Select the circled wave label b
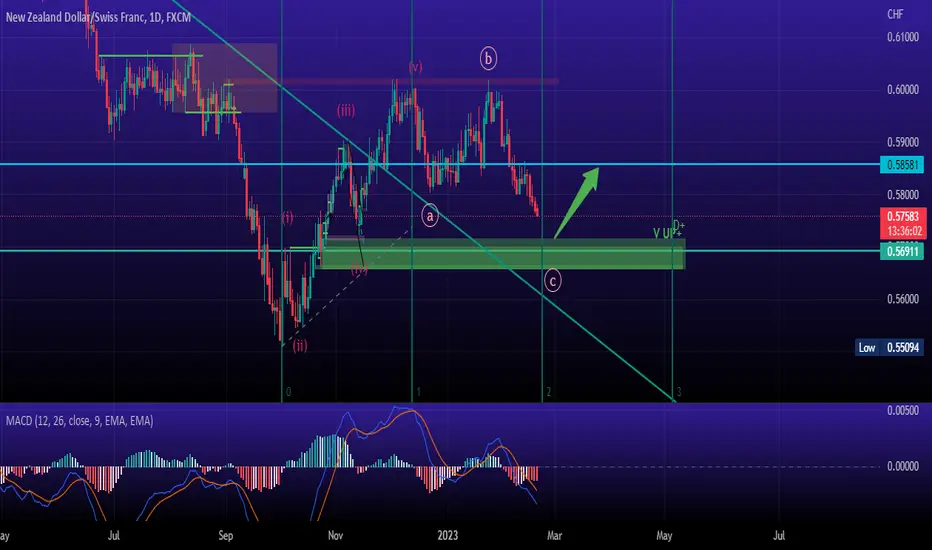Screen dimensions: 932x550 [488, 58]
